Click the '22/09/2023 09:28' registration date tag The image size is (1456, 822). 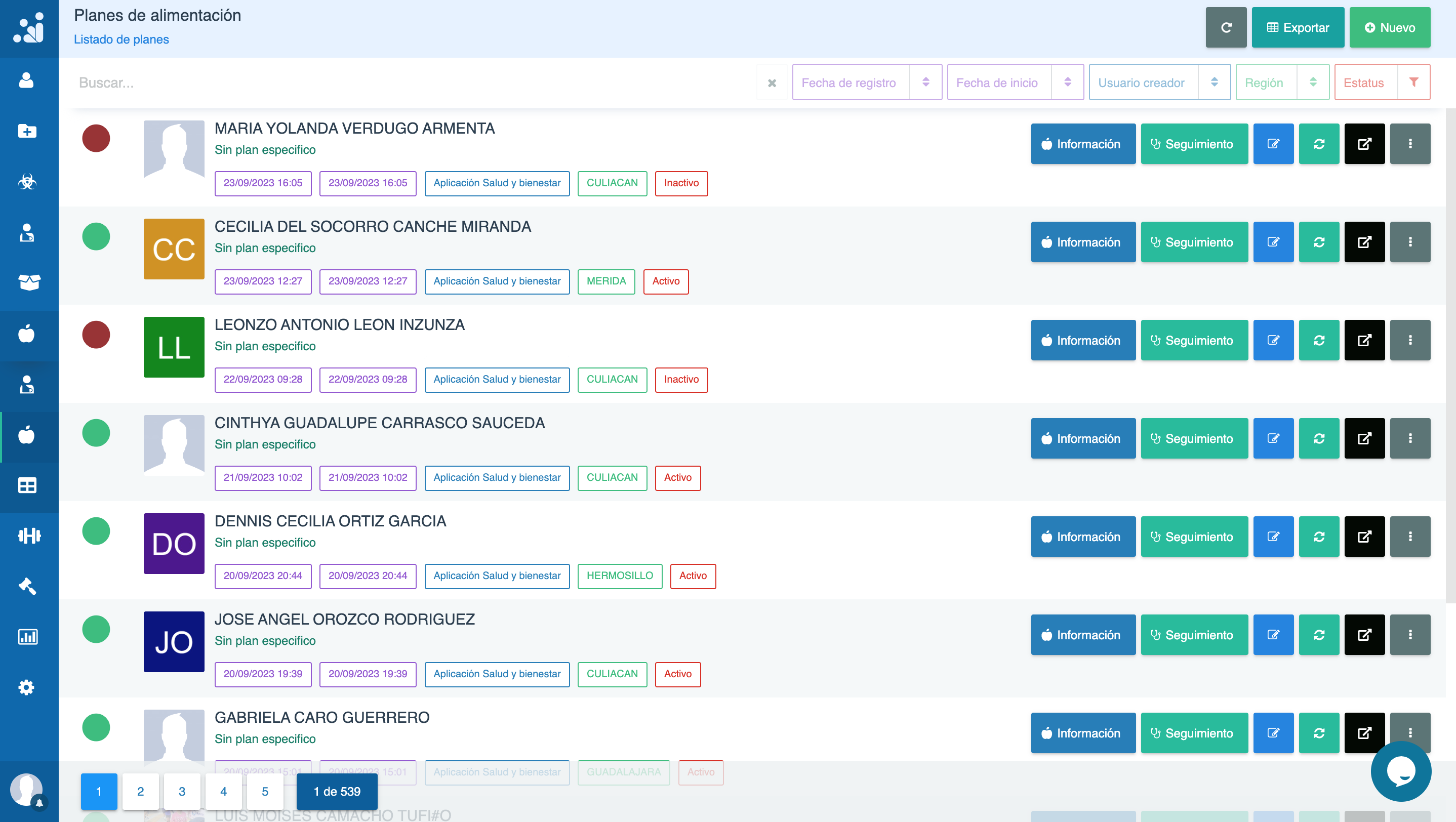(x=263, y=380)
